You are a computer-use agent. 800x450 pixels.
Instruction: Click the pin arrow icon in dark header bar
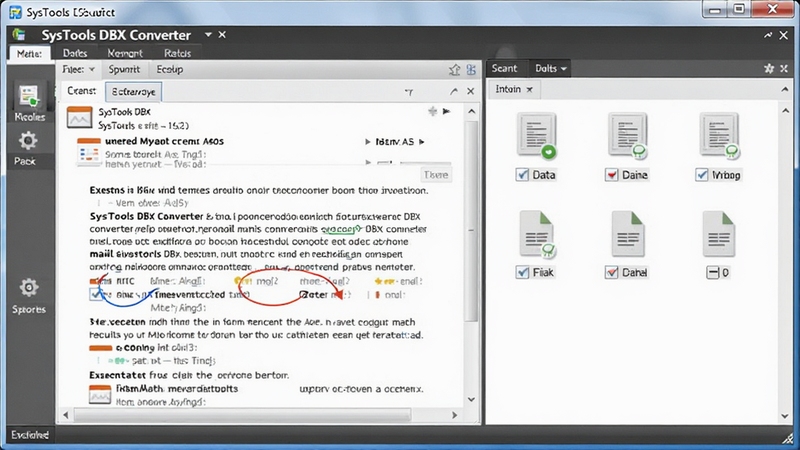768,35
